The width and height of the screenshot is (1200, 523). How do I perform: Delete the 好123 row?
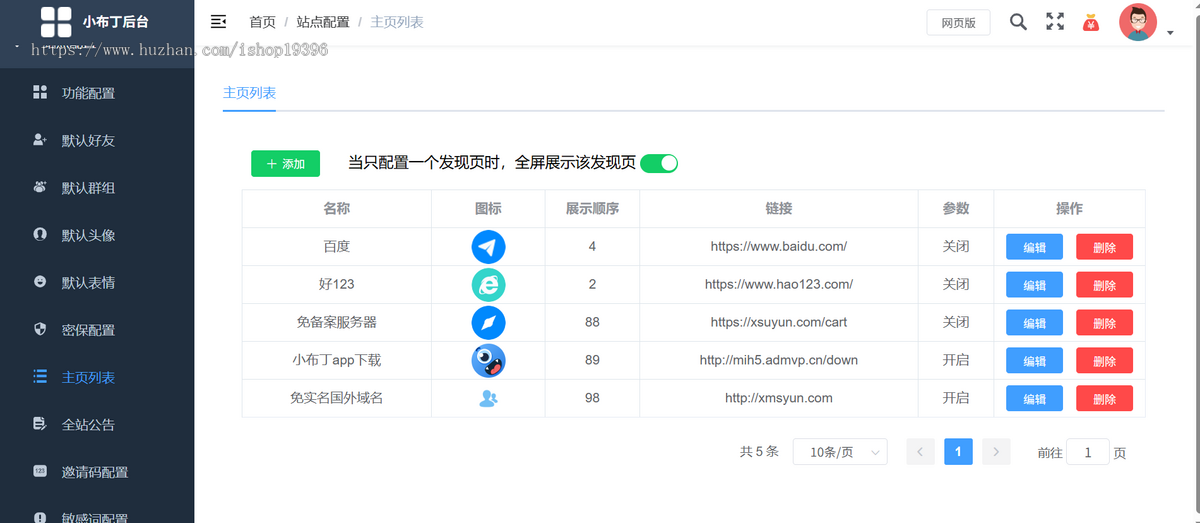tap(1104, 285)
